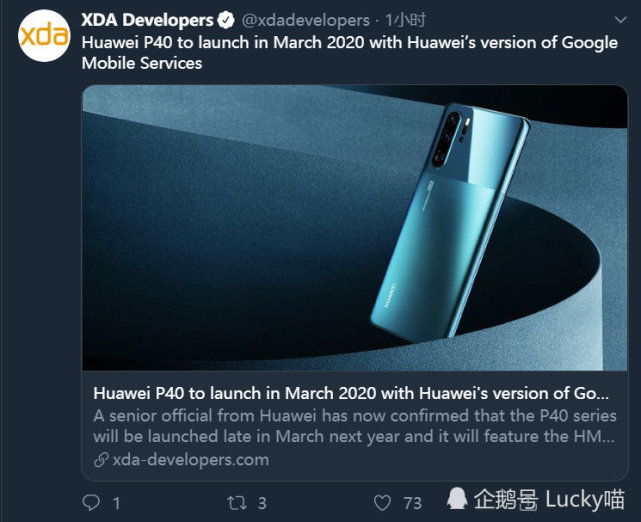Screen dimensions: 641x522
Task: Click the reply speech bubble icon
Action: (x=91, y=503)
